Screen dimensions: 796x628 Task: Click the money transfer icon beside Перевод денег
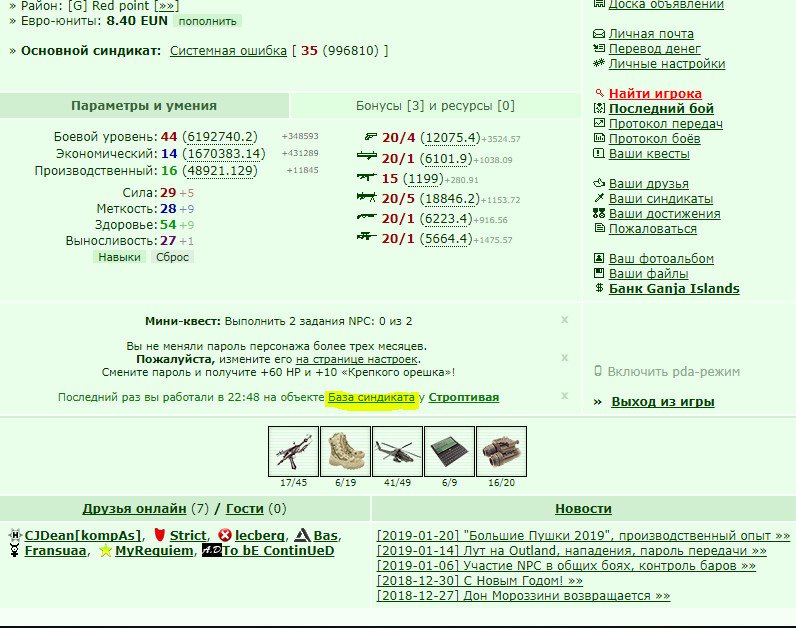tap(599, 48)
